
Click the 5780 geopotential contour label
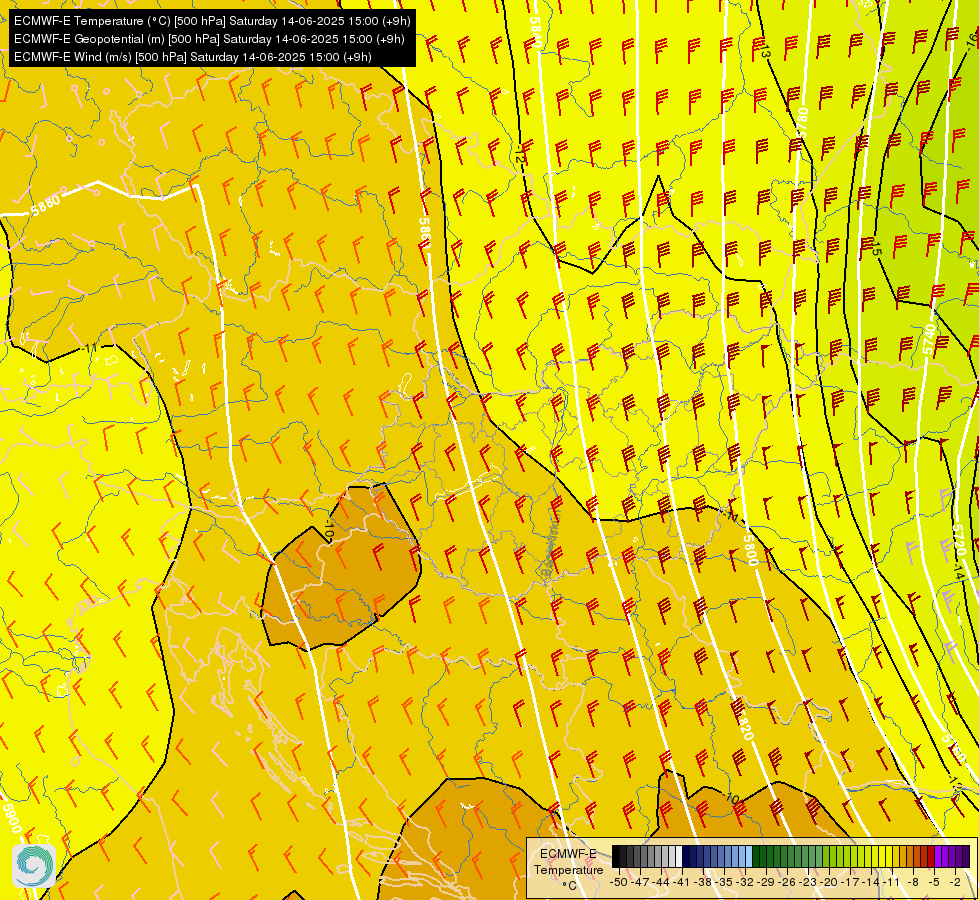pyautogui.click(x=803, y=123)
